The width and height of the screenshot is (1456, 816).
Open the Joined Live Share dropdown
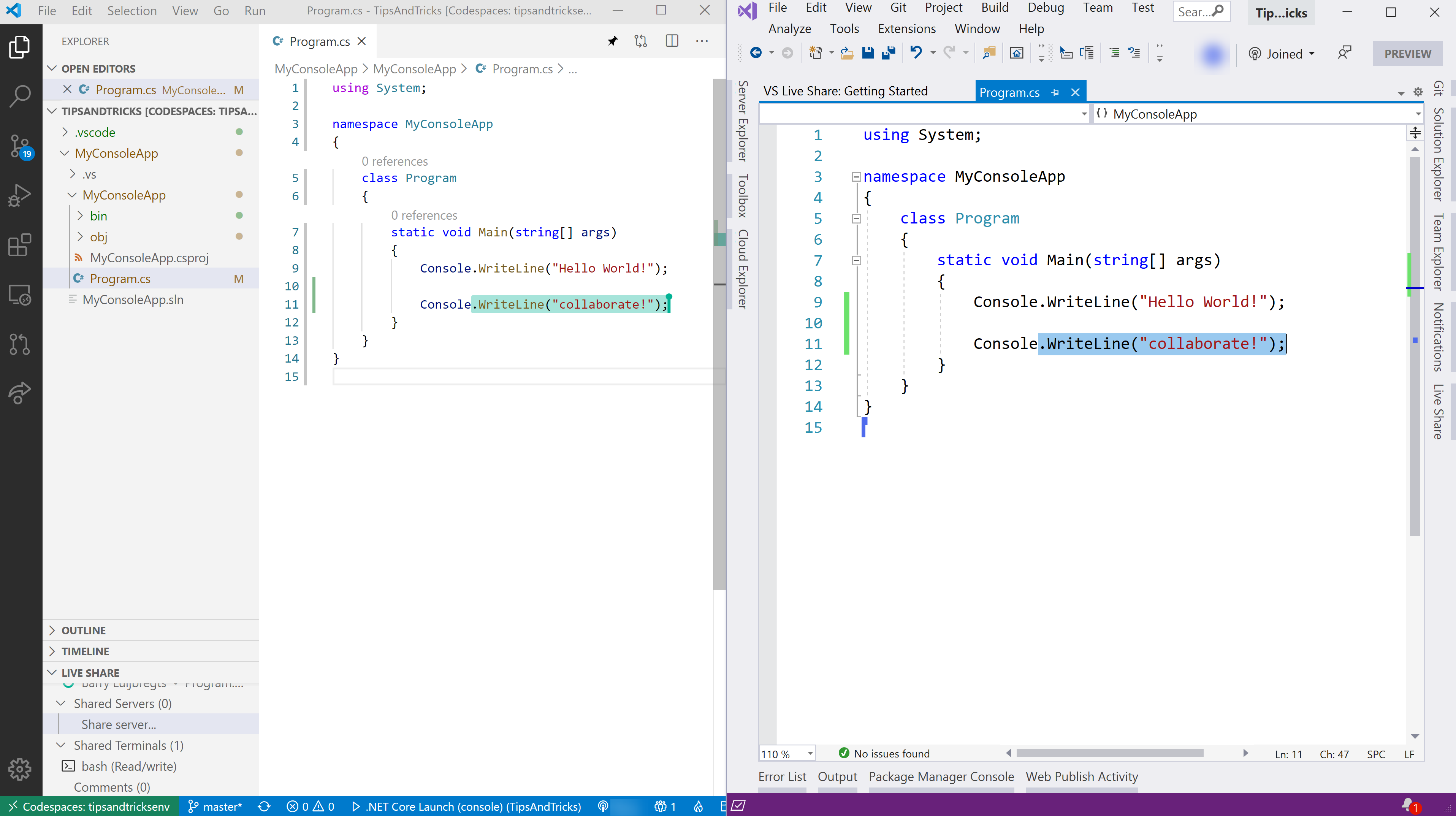1281,54
